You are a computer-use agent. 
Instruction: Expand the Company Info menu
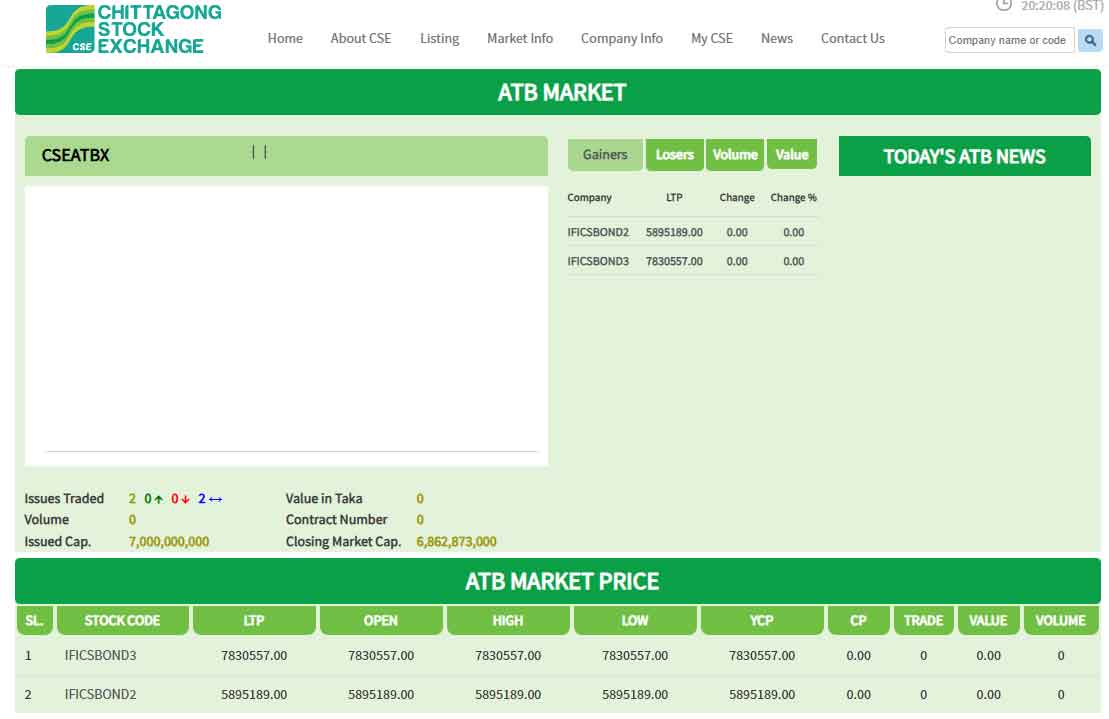coord(621,39)
